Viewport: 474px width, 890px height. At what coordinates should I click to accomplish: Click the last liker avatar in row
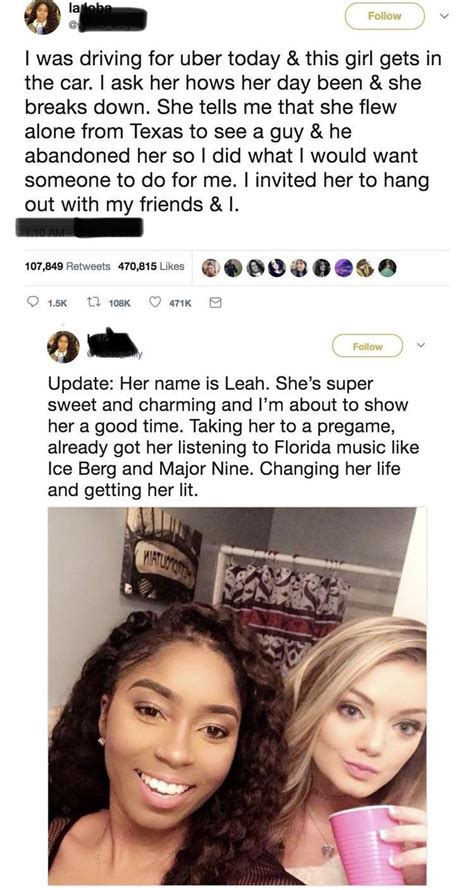click(x=387, y=268)
